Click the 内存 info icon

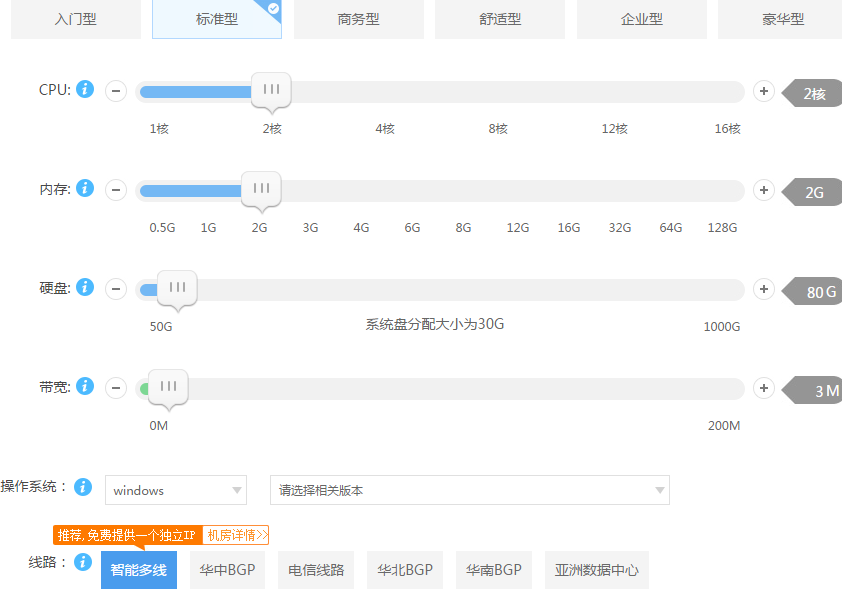85,188
